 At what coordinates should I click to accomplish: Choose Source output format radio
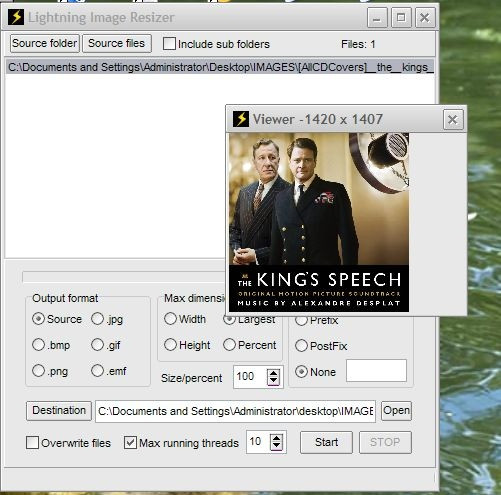click(39, 319)
